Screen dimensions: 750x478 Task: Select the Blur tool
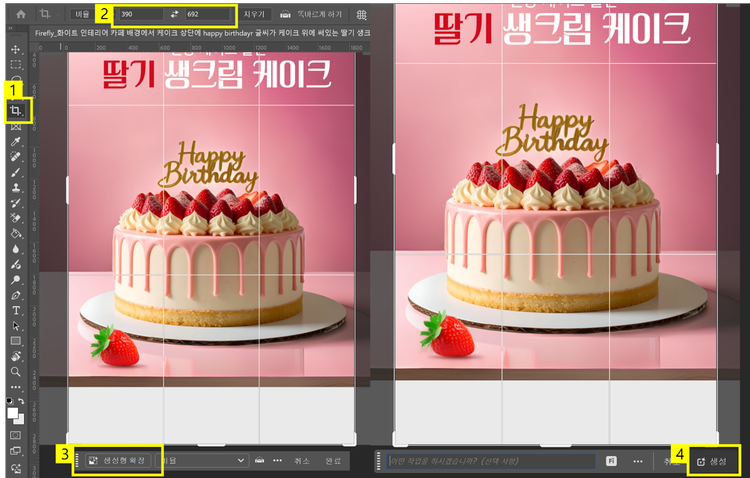click(16, 249)
